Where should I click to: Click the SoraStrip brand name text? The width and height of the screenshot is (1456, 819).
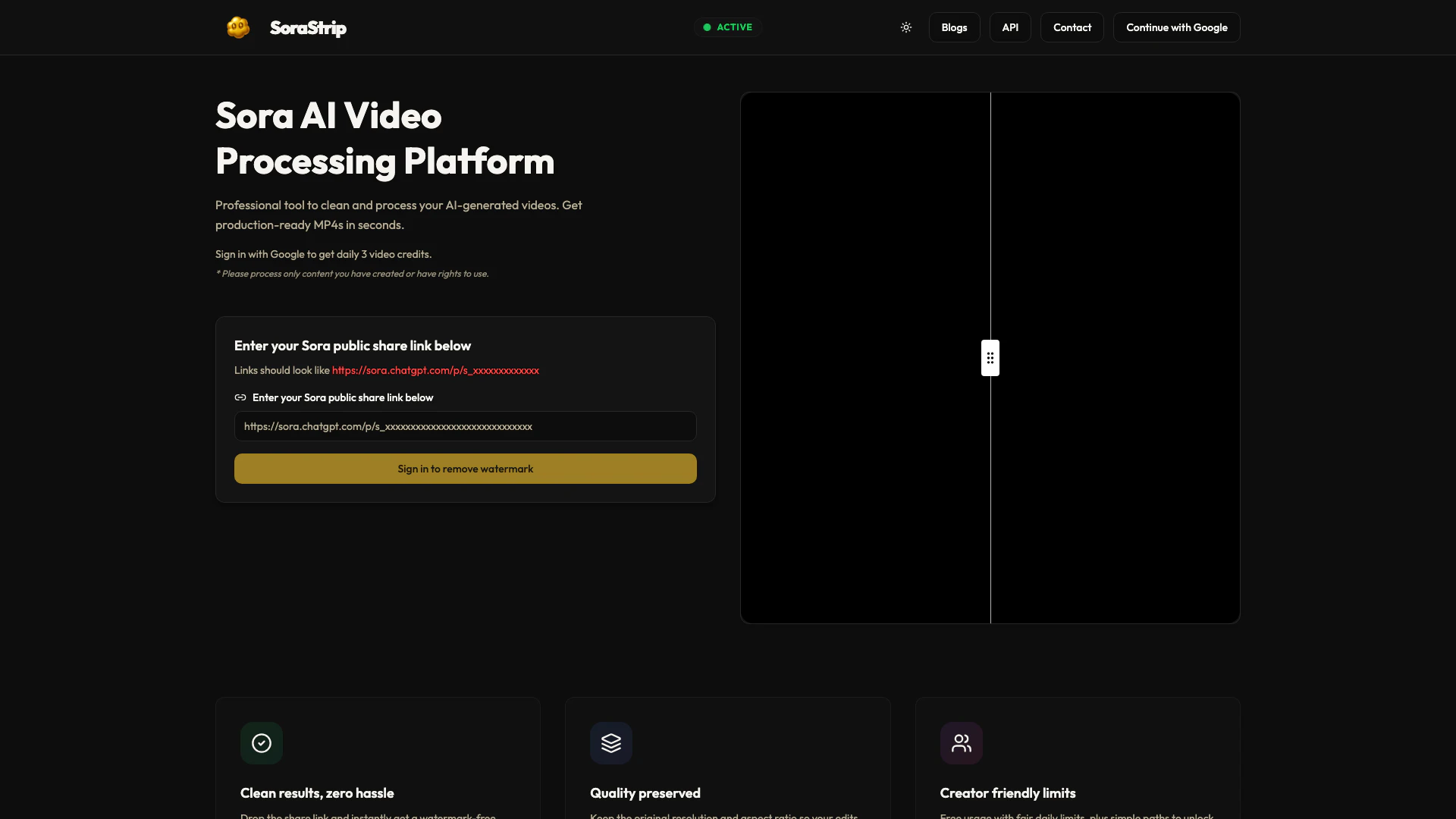pos(308,28)
